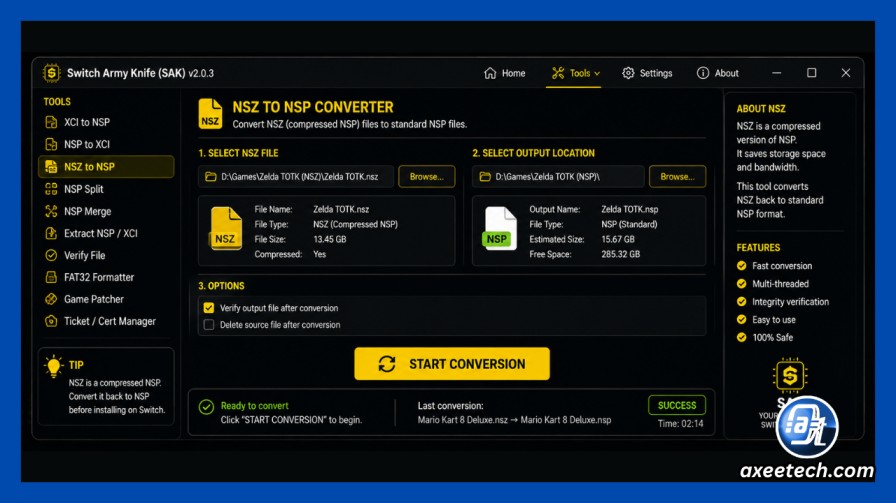Click File Name value Zelda TOTK.nsz
The height and width of the screenshot is (503, 896).
(x=341, y=209)
